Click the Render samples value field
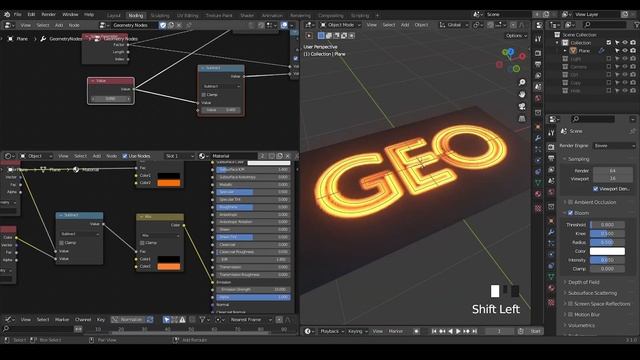640x360 pixels. [613, 171]
